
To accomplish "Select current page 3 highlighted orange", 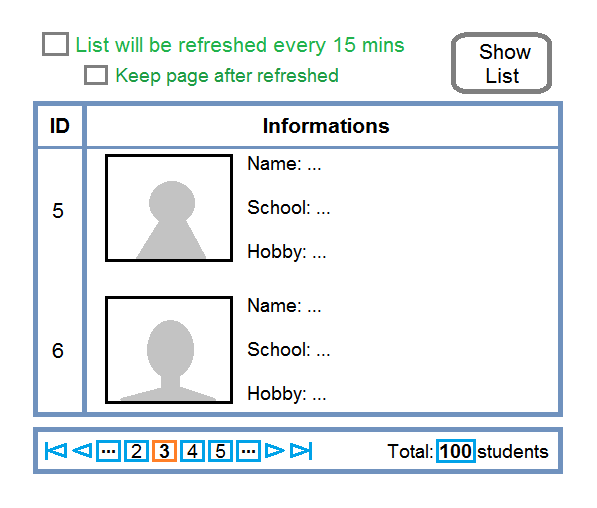I will coord(164,451).
